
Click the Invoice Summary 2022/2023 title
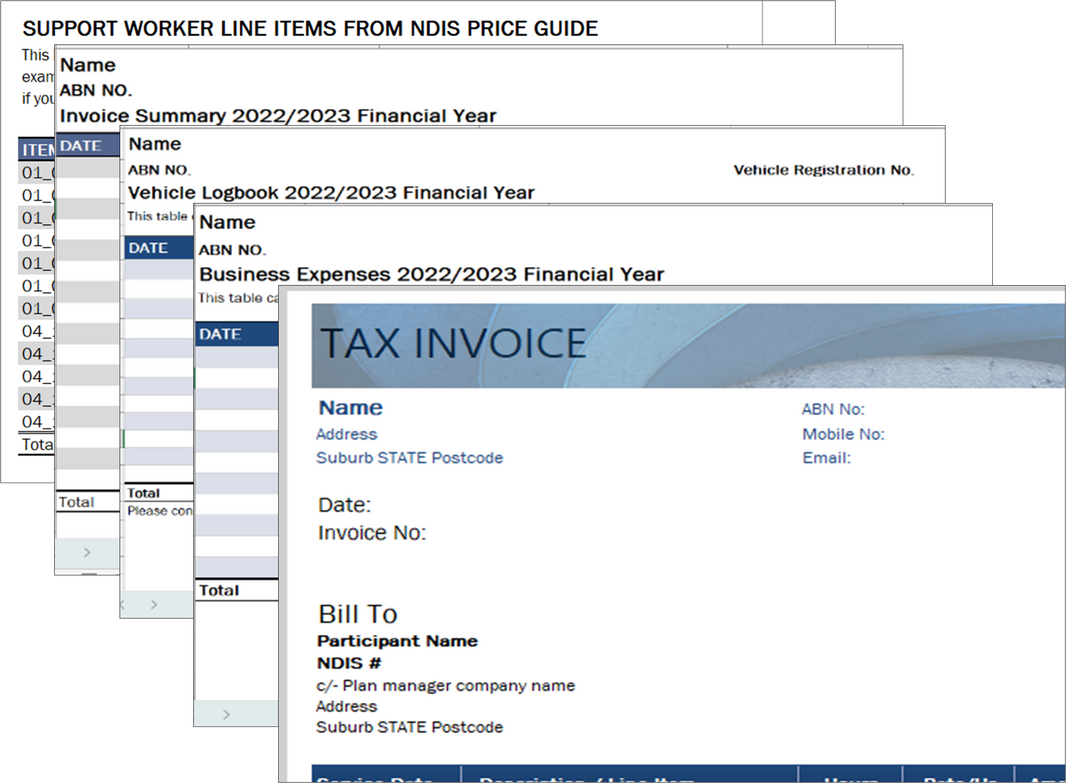(278, 115)
